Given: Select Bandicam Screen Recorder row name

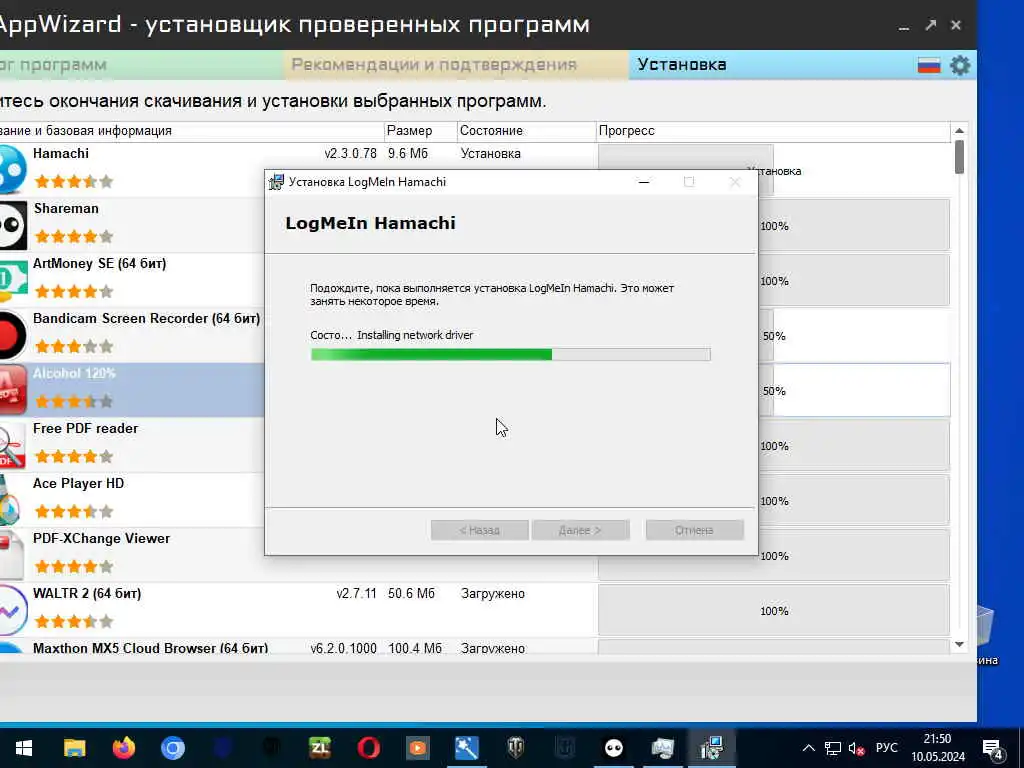Looking at the screenshot, I should [146, 319].
